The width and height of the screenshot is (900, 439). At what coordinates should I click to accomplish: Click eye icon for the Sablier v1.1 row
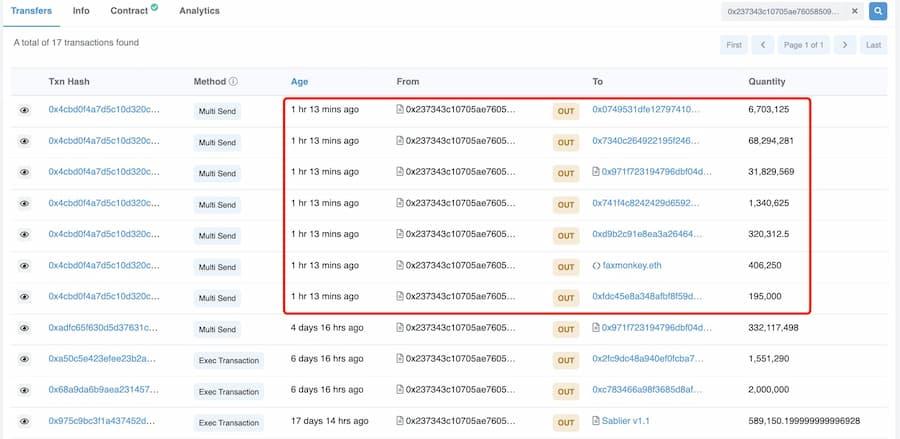pyautogui.click(x=24, y=421)
